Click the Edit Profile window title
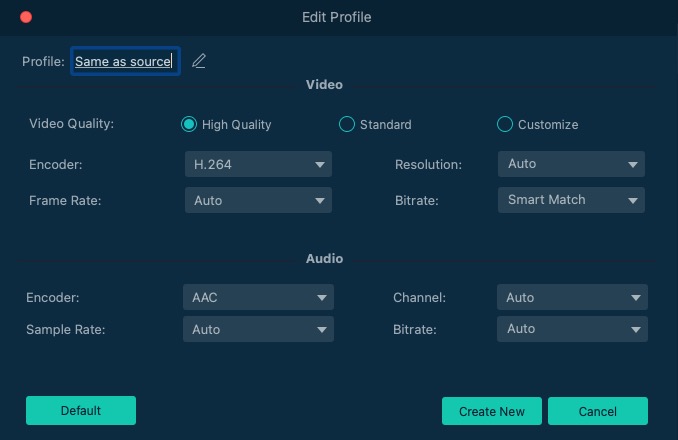Screen dimensions: 678x440 click(336, 17)
